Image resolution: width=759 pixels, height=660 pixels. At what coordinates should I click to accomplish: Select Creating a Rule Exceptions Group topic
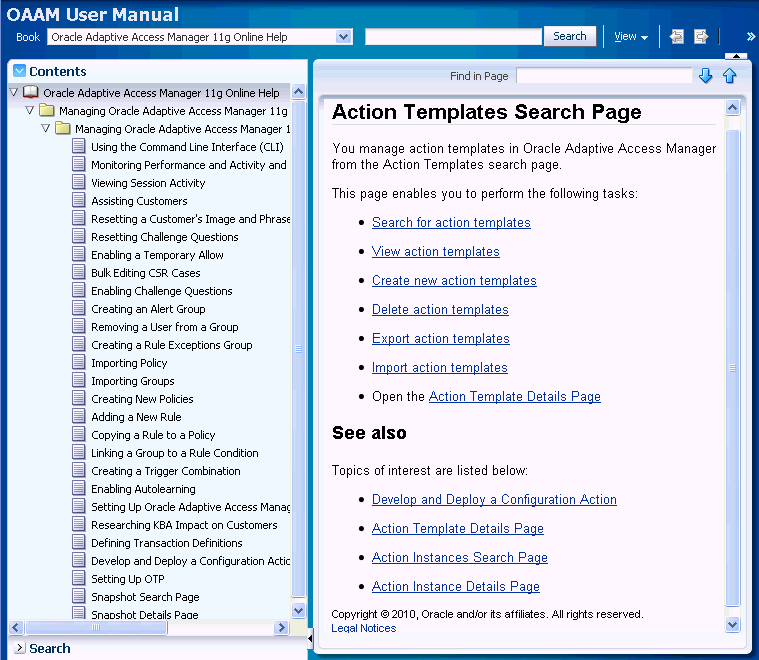172,345
